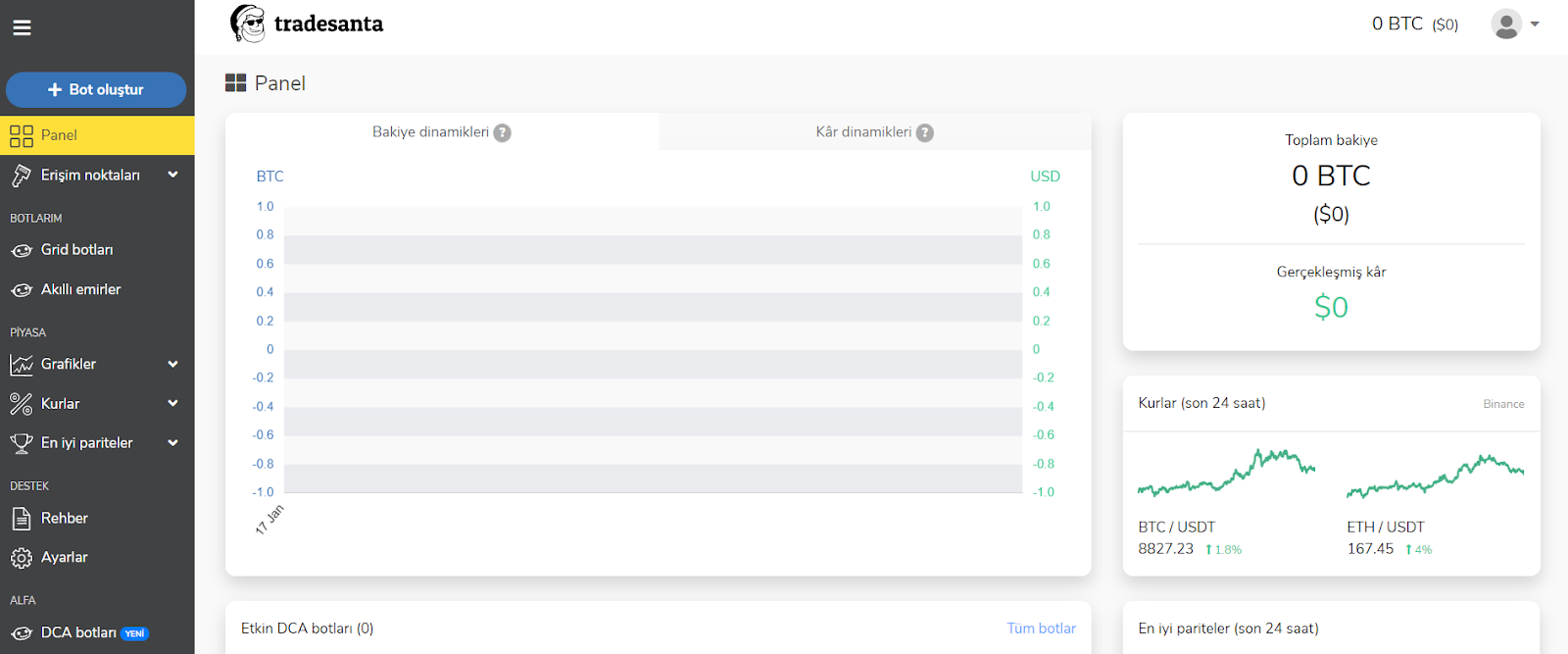Click the Panel grid icon in sidebar
This screenshot has width=1568, height=654.
(x=22, y=135)
